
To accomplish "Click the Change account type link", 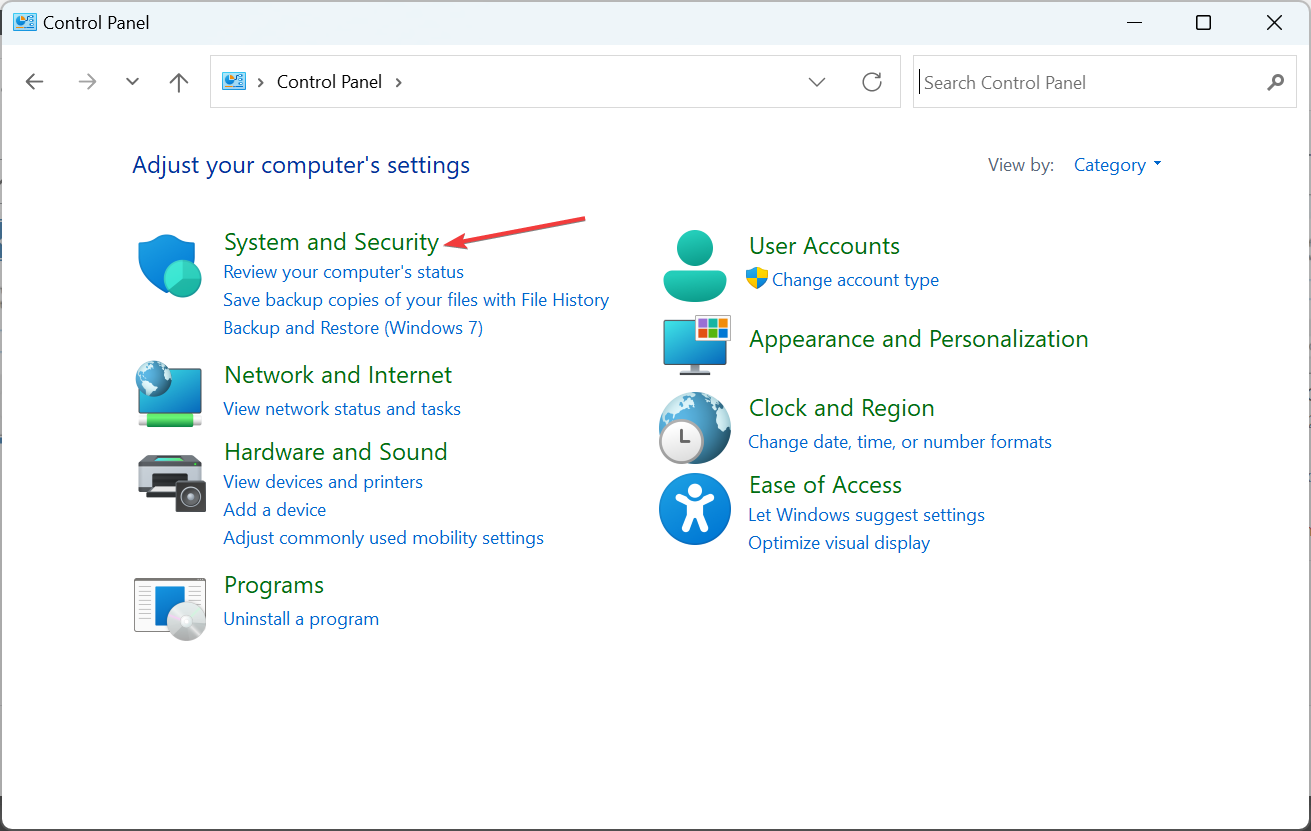I will point(855,279).
